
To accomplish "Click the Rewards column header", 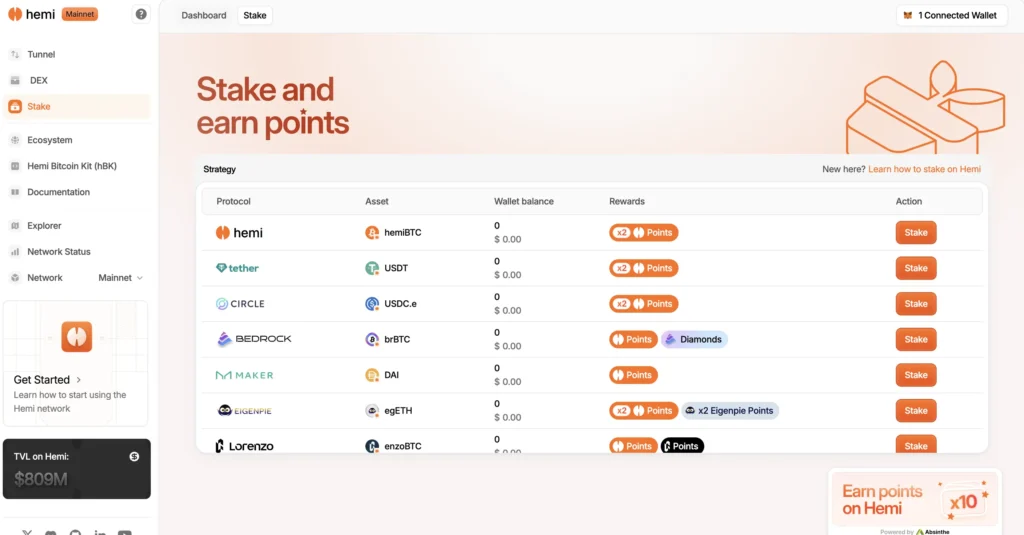I will pos(627,201).
